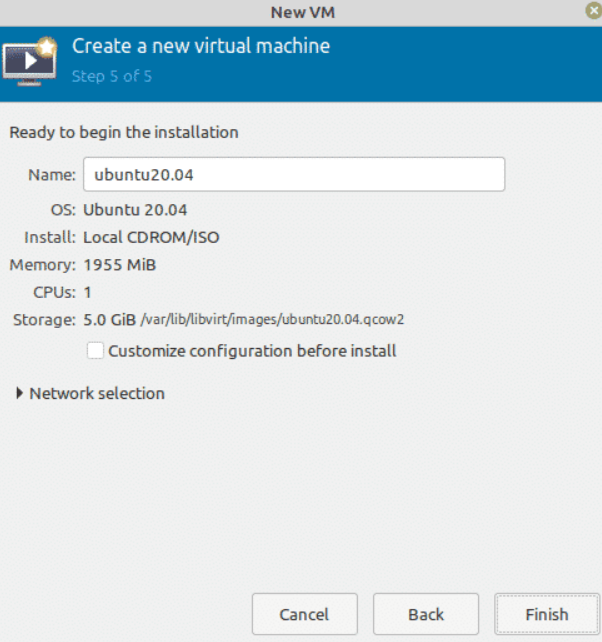Click the CPUs value 1
The width and height of the screenshot is (602, 642).
click(87, 292)
